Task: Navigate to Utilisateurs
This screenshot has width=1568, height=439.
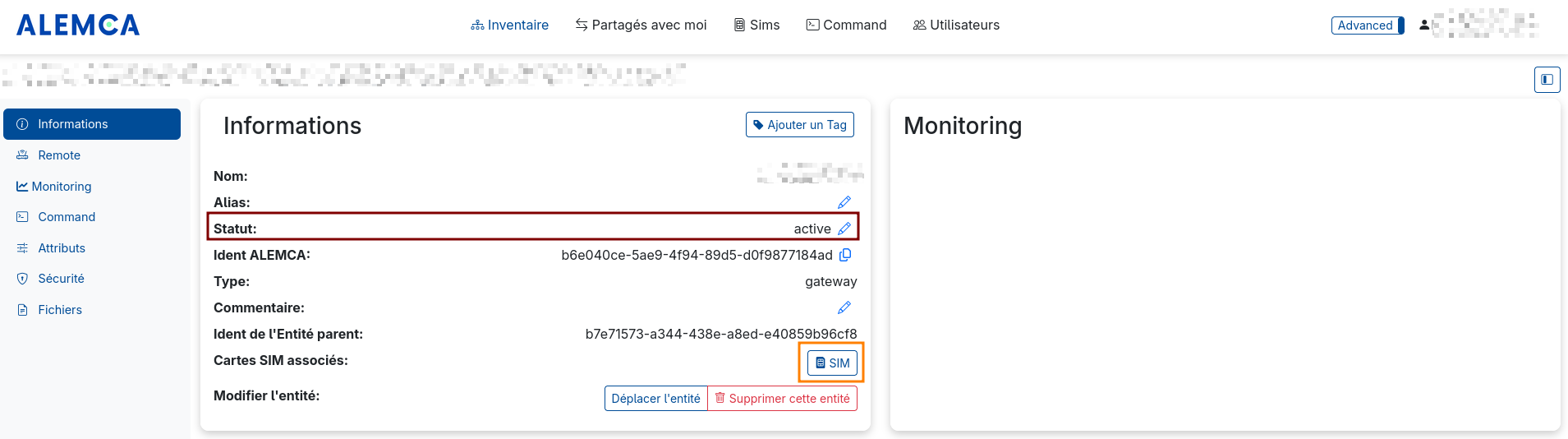Action: (956, 25)
